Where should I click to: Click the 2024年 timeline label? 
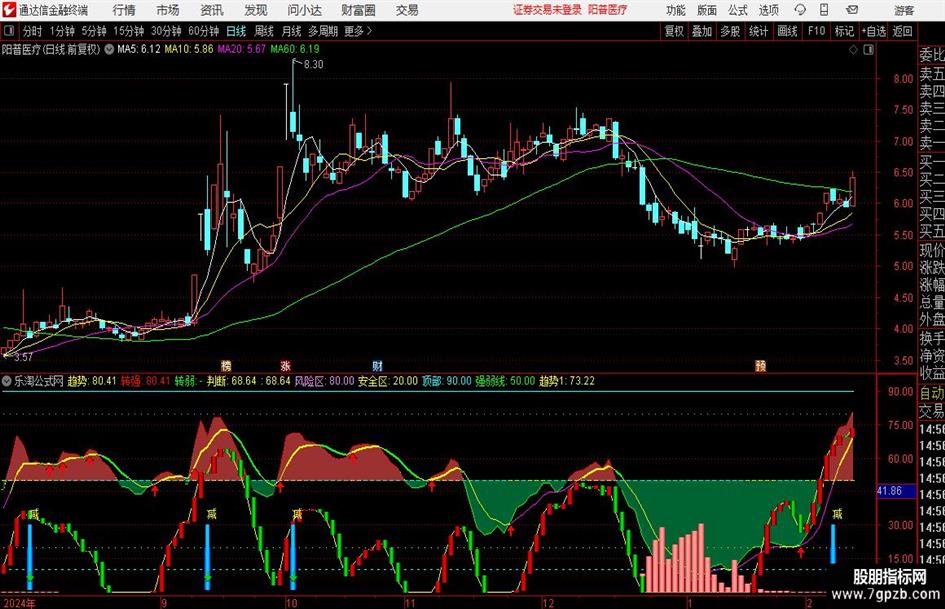(x=19, y=603)
